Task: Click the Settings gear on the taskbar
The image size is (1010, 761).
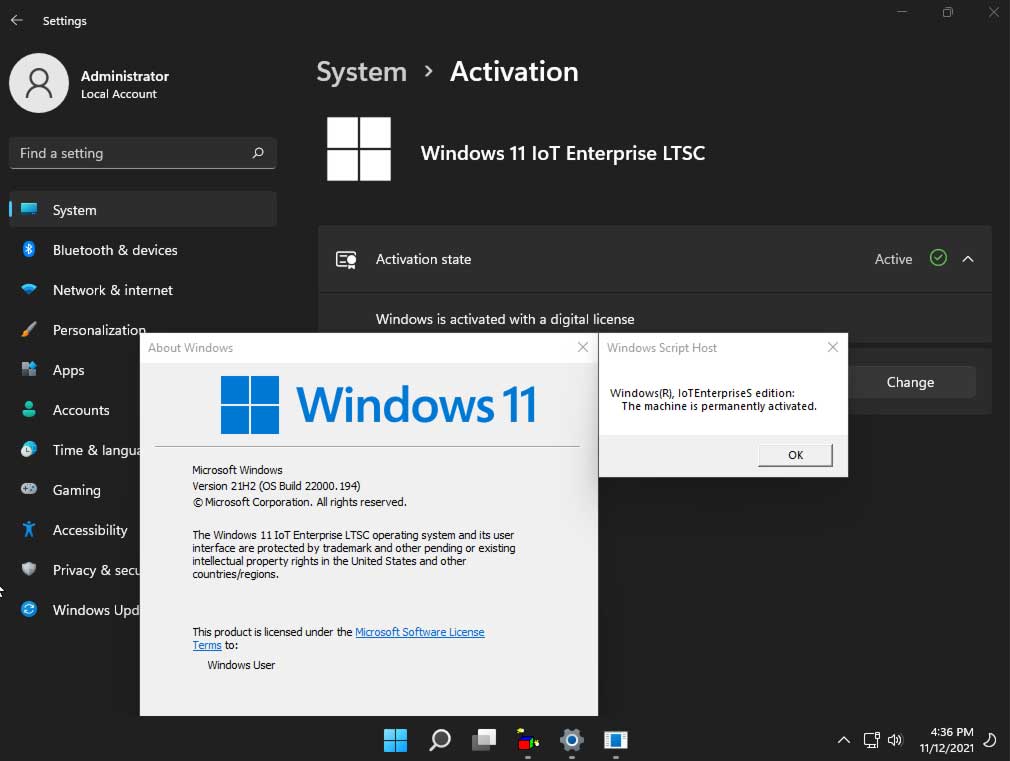Action: point(571,740)
